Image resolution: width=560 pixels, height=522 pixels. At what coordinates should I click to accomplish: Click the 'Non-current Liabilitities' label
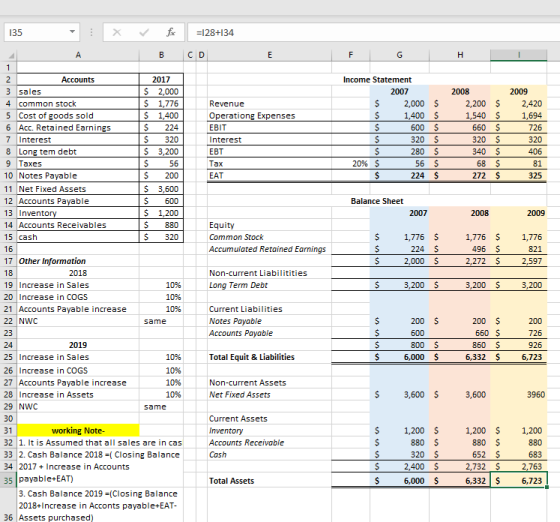click(x=258, y=273)
